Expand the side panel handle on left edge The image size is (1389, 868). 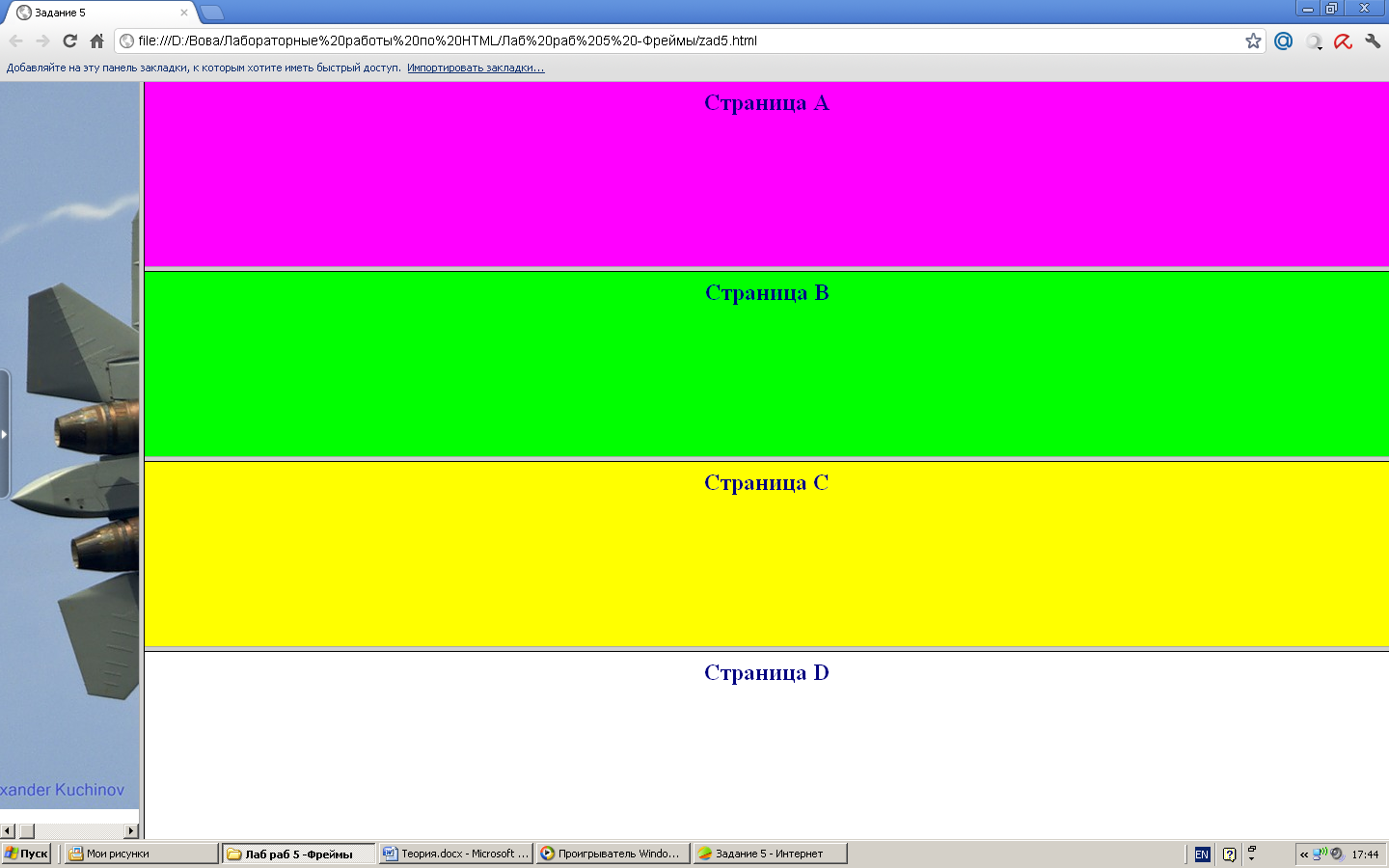point(5,434)
